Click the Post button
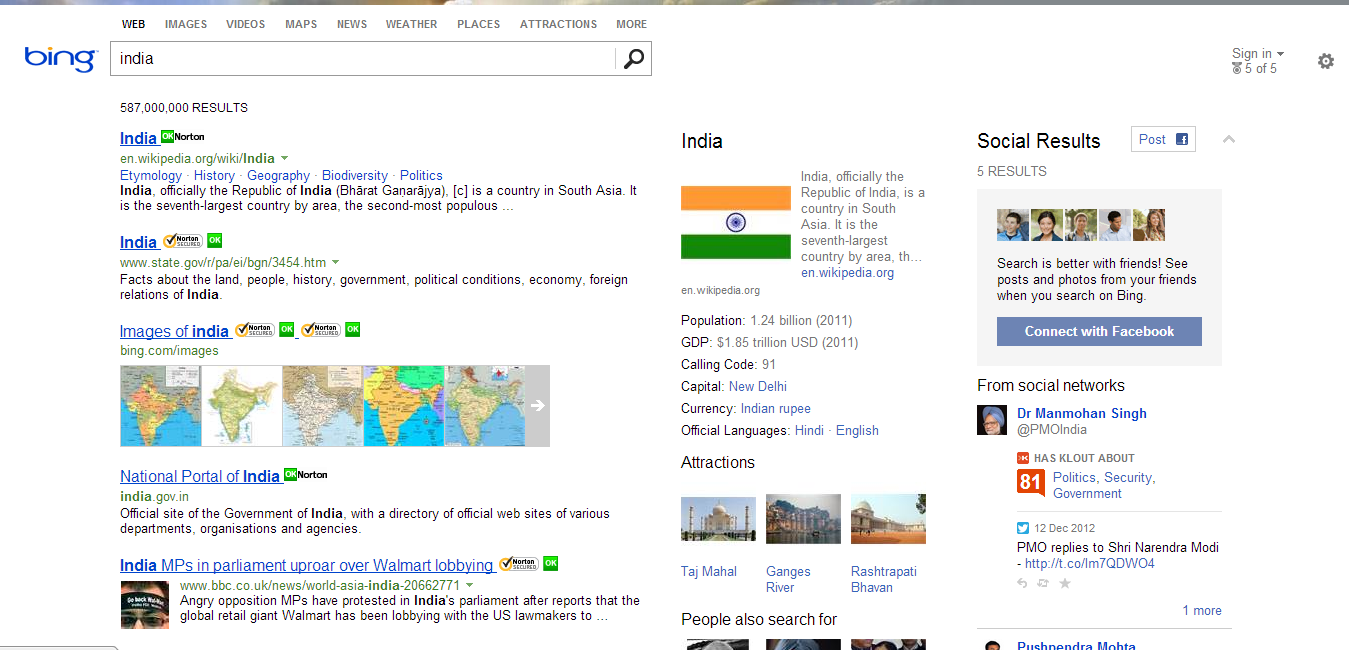Viewport: 1349px width, 650px height. [1163, 140]
